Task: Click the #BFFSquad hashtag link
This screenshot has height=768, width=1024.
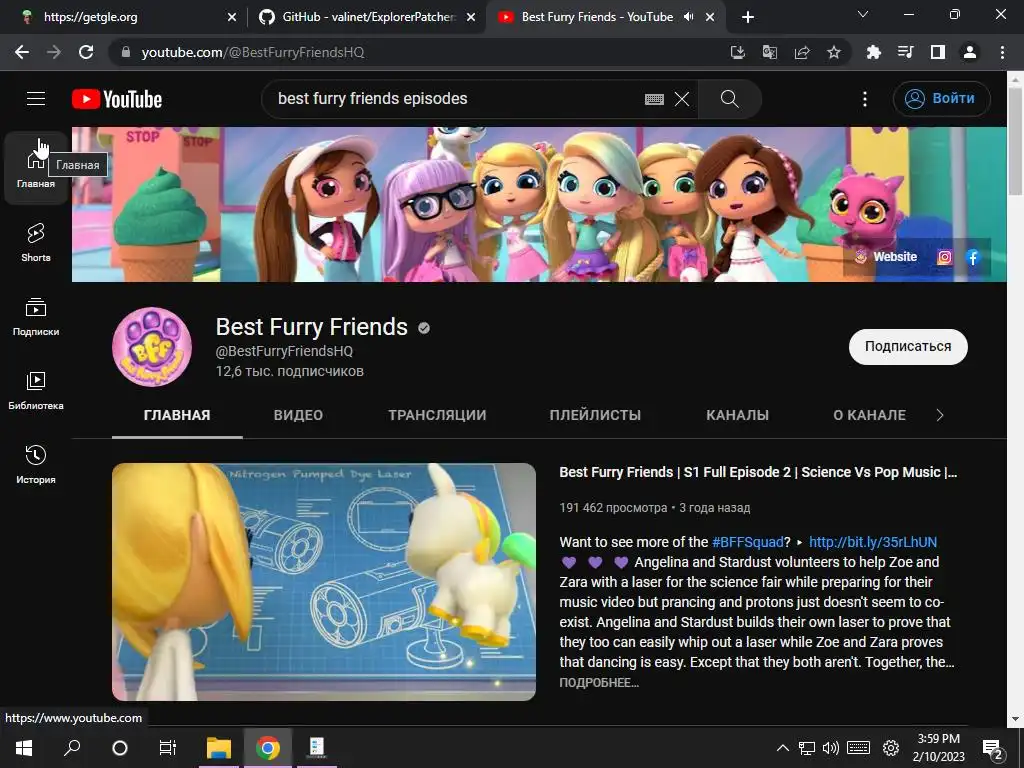Action: coord(747,542)
